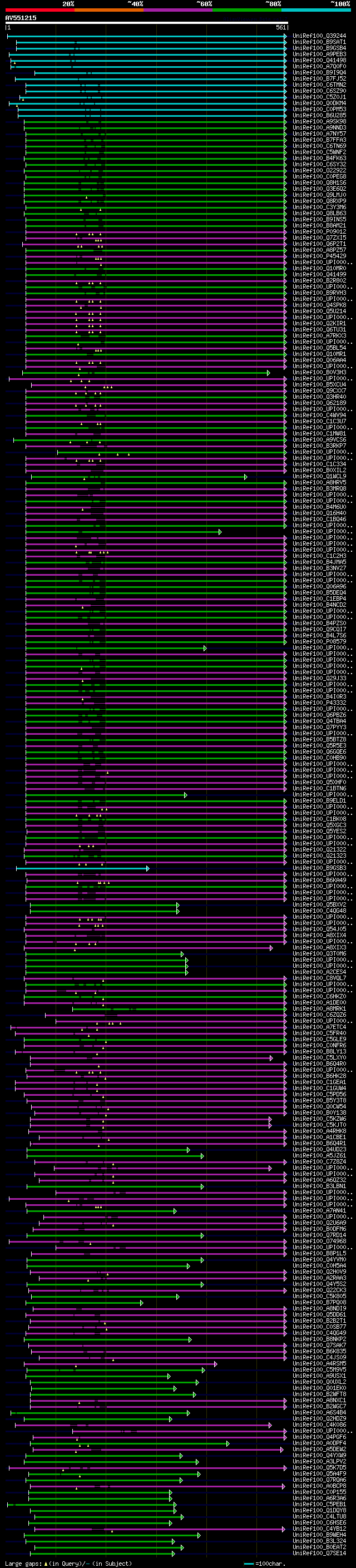Viewport: 356px width, 1568px height.
Task: Select label UniRef100_Q6TU31
Action: (x=319, y=329)
